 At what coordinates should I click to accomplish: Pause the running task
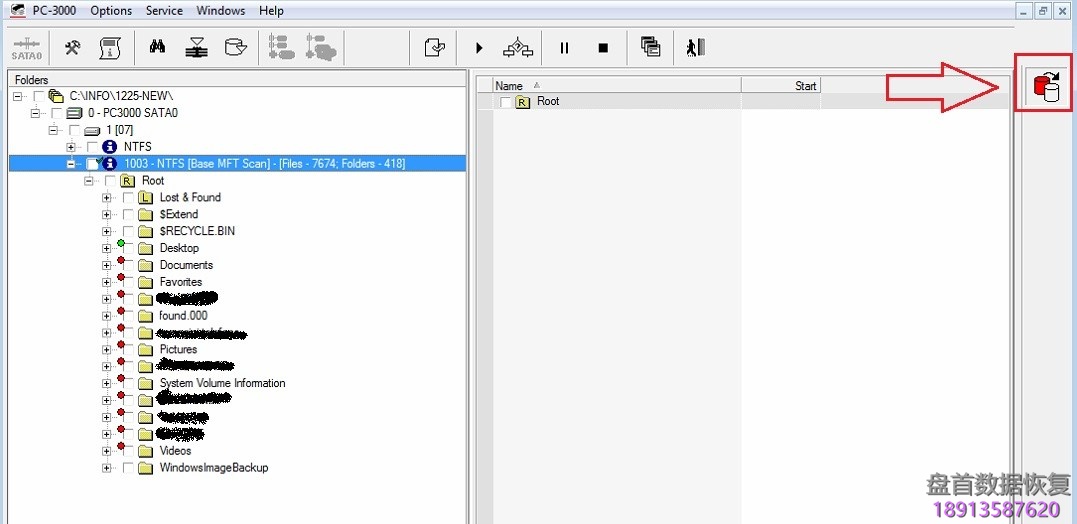pos(564,47)
